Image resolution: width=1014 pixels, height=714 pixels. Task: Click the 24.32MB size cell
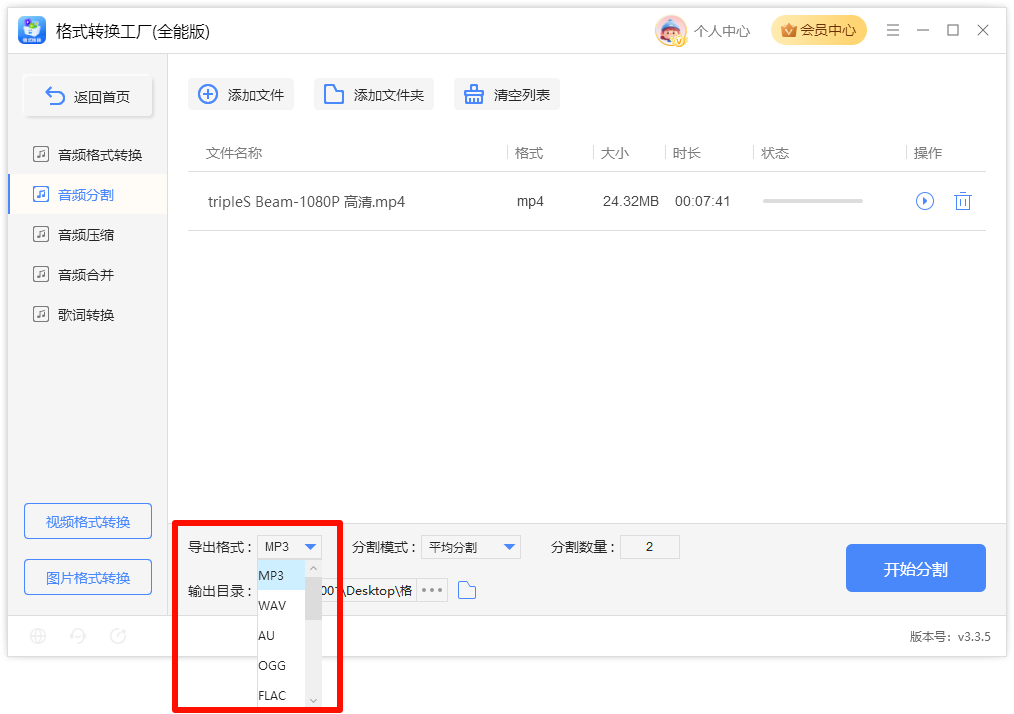point(631,202)
